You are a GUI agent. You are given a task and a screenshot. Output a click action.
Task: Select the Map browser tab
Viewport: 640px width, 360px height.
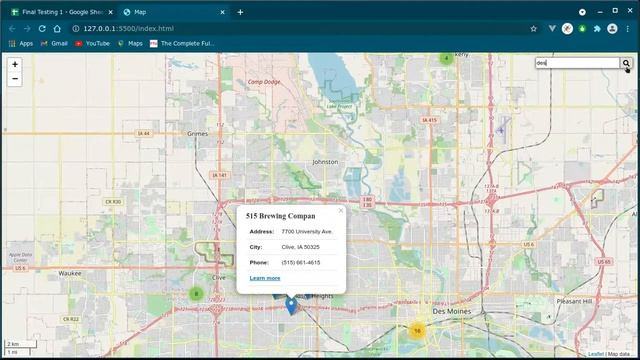pyautogui.click(x=173, y=12)
